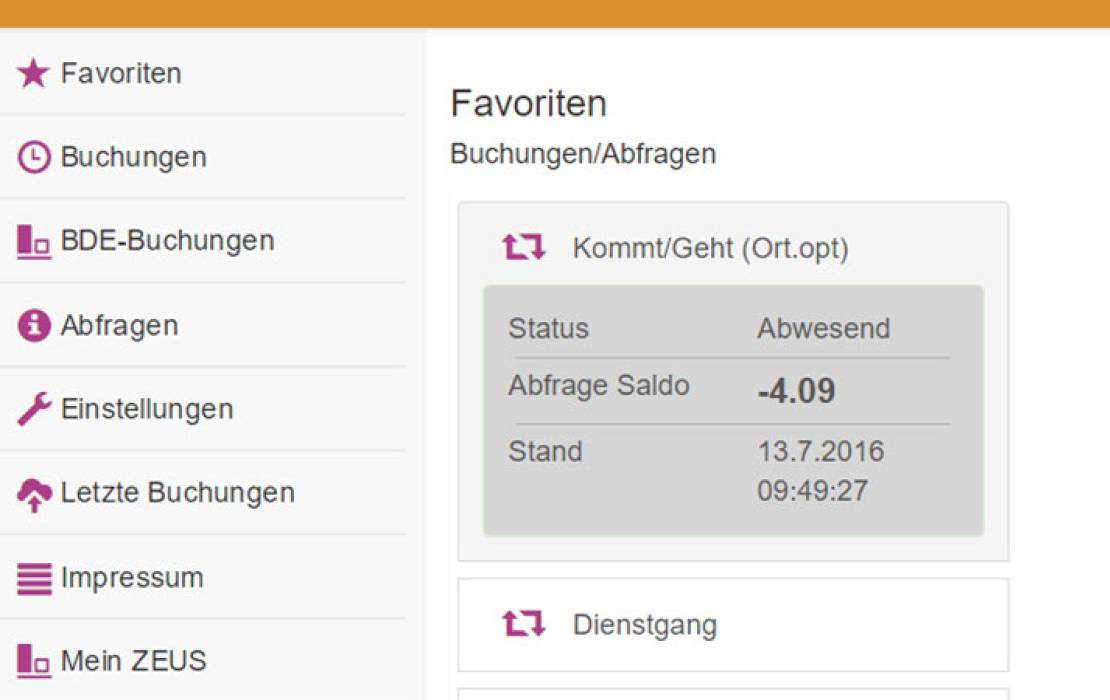Click the Mein ZEUS sidebar icon
The image size is (1110, 700).
(33, 660)
